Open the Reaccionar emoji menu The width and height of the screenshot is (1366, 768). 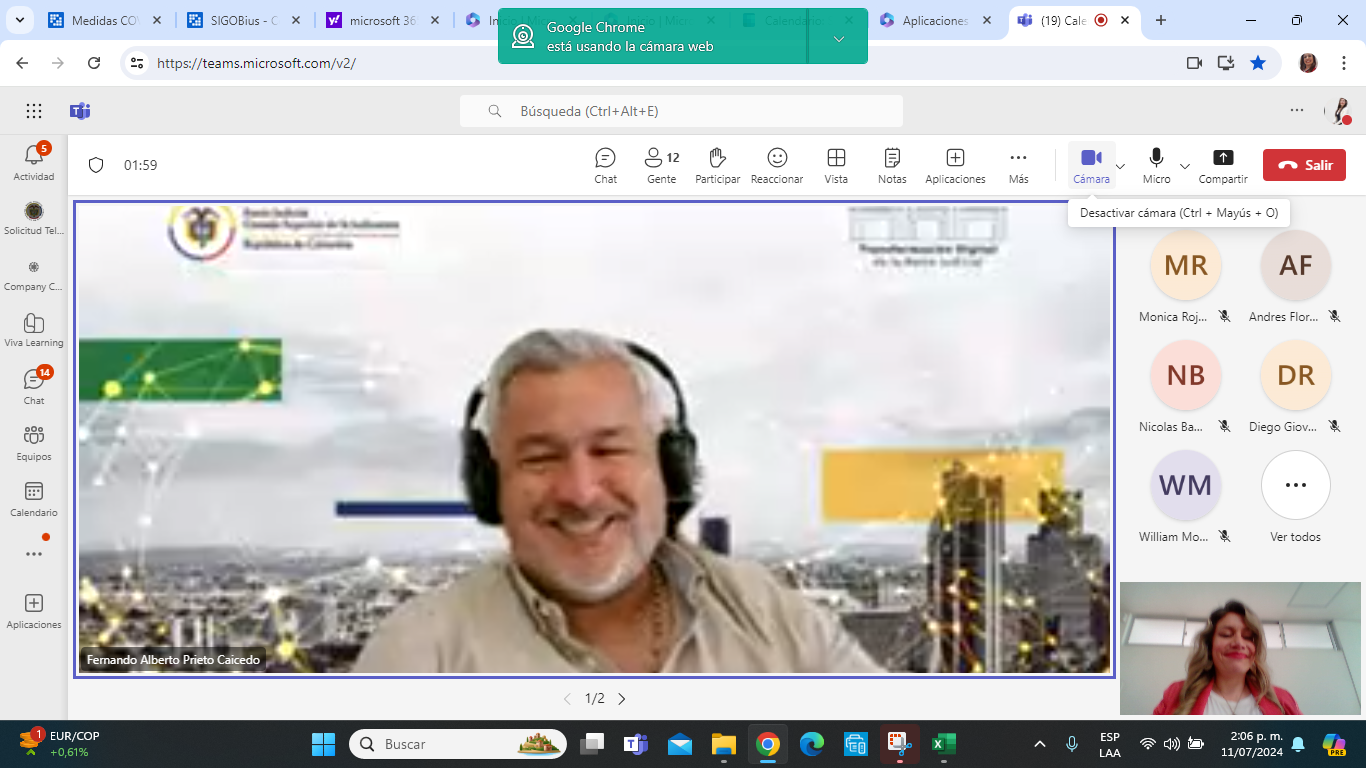click(x=777, y=165)
